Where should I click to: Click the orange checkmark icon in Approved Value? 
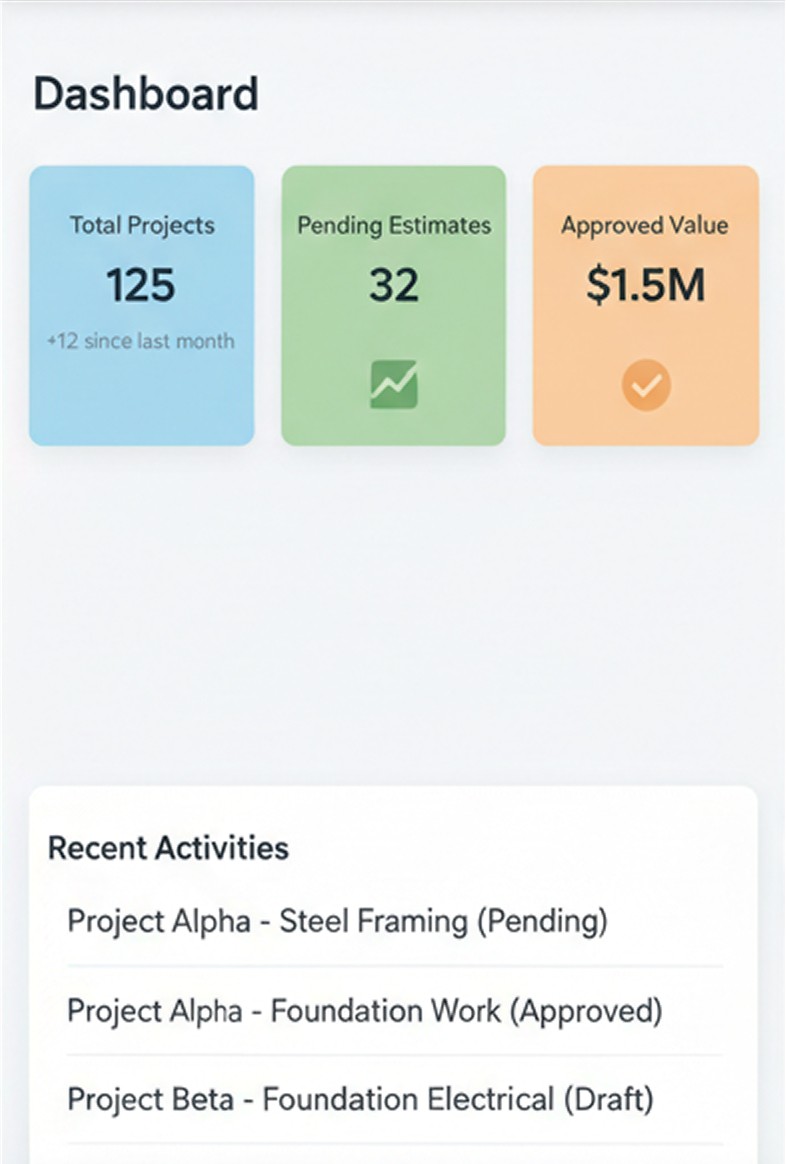[x=646, y=385]
